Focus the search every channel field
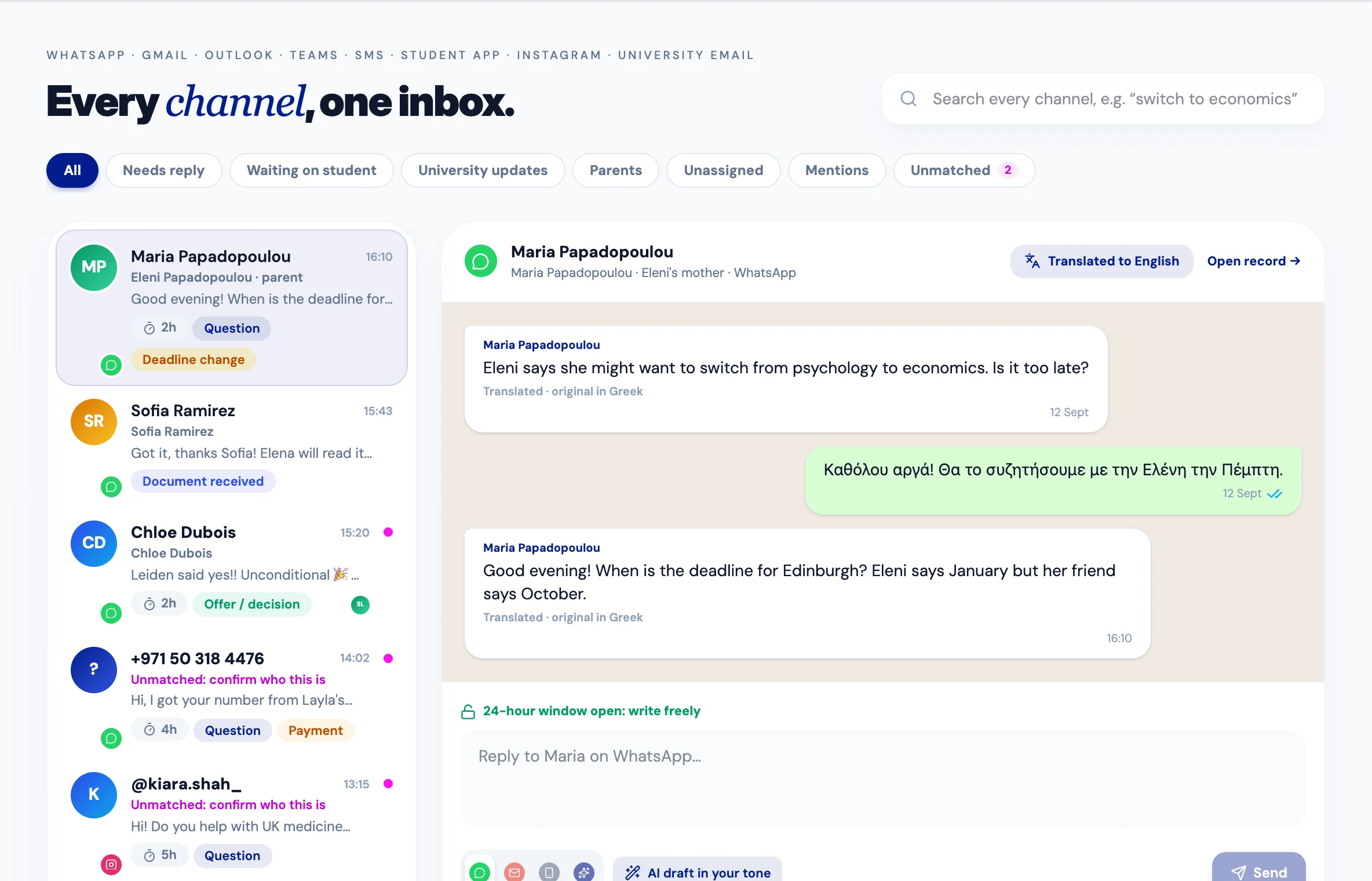The width and height of the screenshot is (1372, 881). point(1103,99)
